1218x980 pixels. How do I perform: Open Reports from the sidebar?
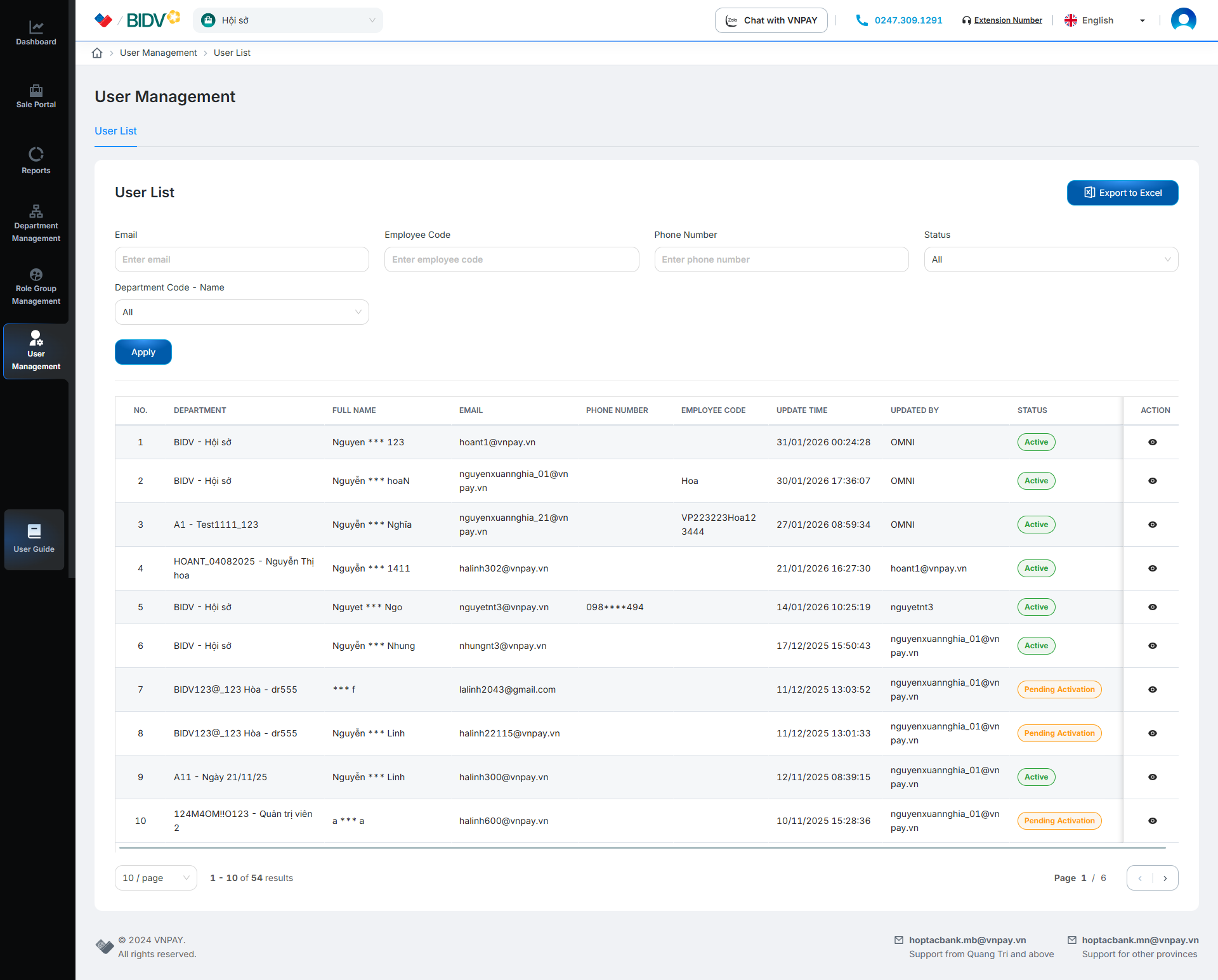(x=36, y=160)
